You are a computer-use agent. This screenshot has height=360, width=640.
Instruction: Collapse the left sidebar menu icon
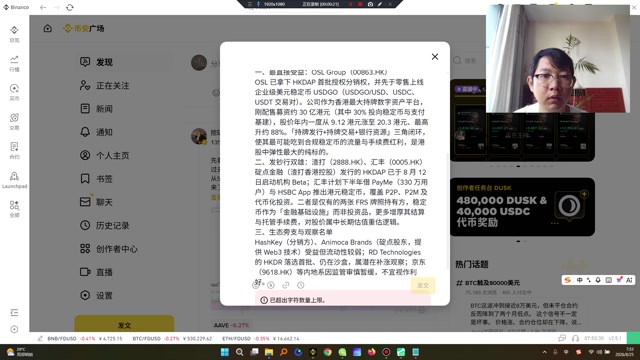coord(14,313)
